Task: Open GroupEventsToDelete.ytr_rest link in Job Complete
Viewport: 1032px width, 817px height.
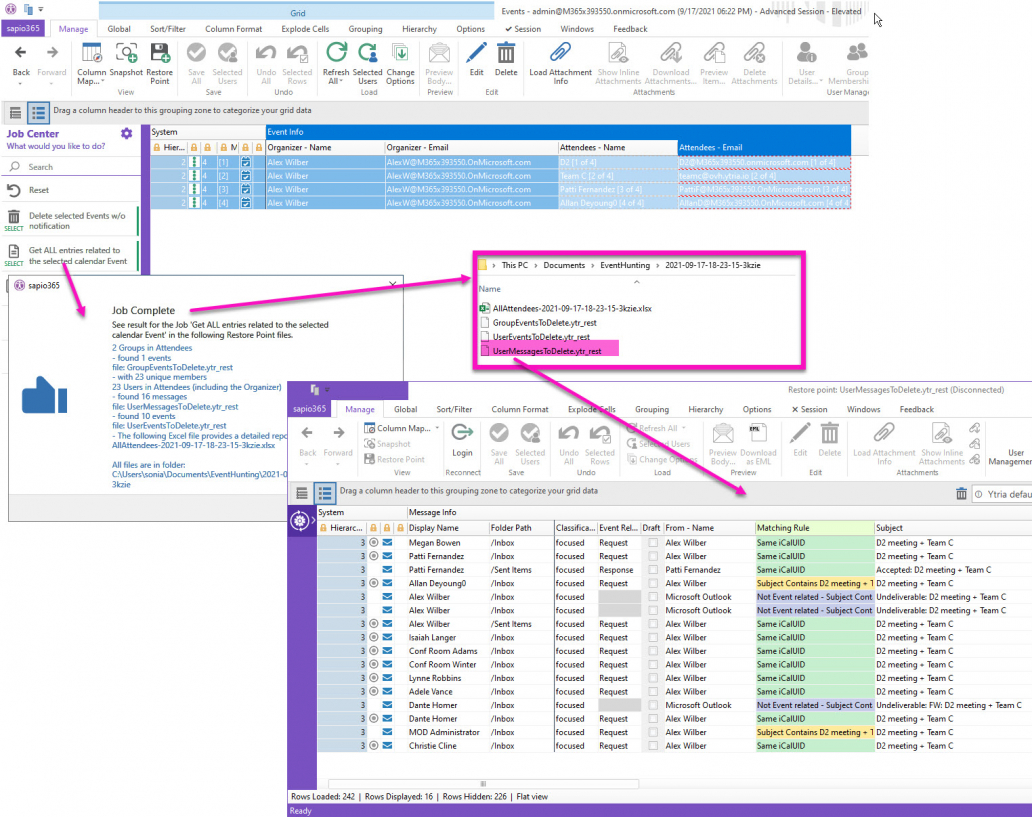Action: click(x=179, y=367)
